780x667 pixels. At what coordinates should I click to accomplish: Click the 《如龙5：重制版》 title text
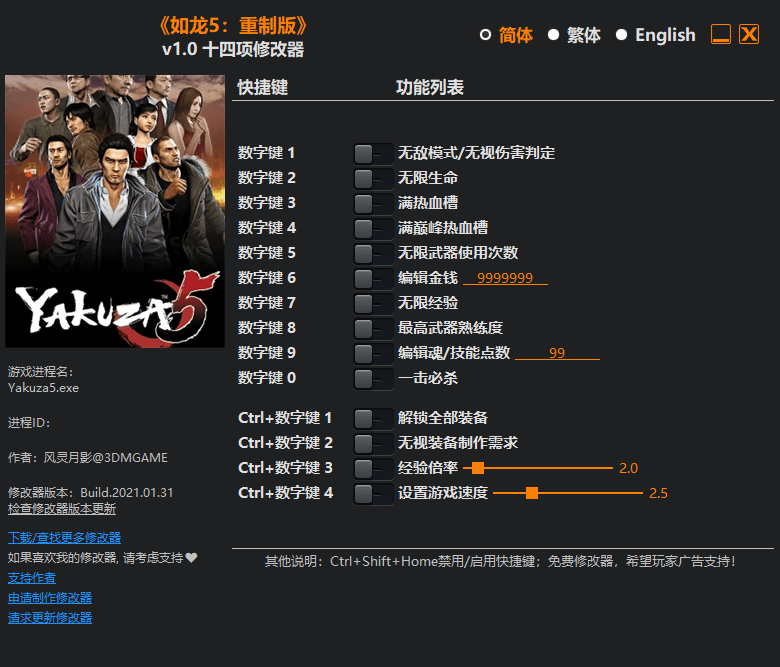pos(233,25)
